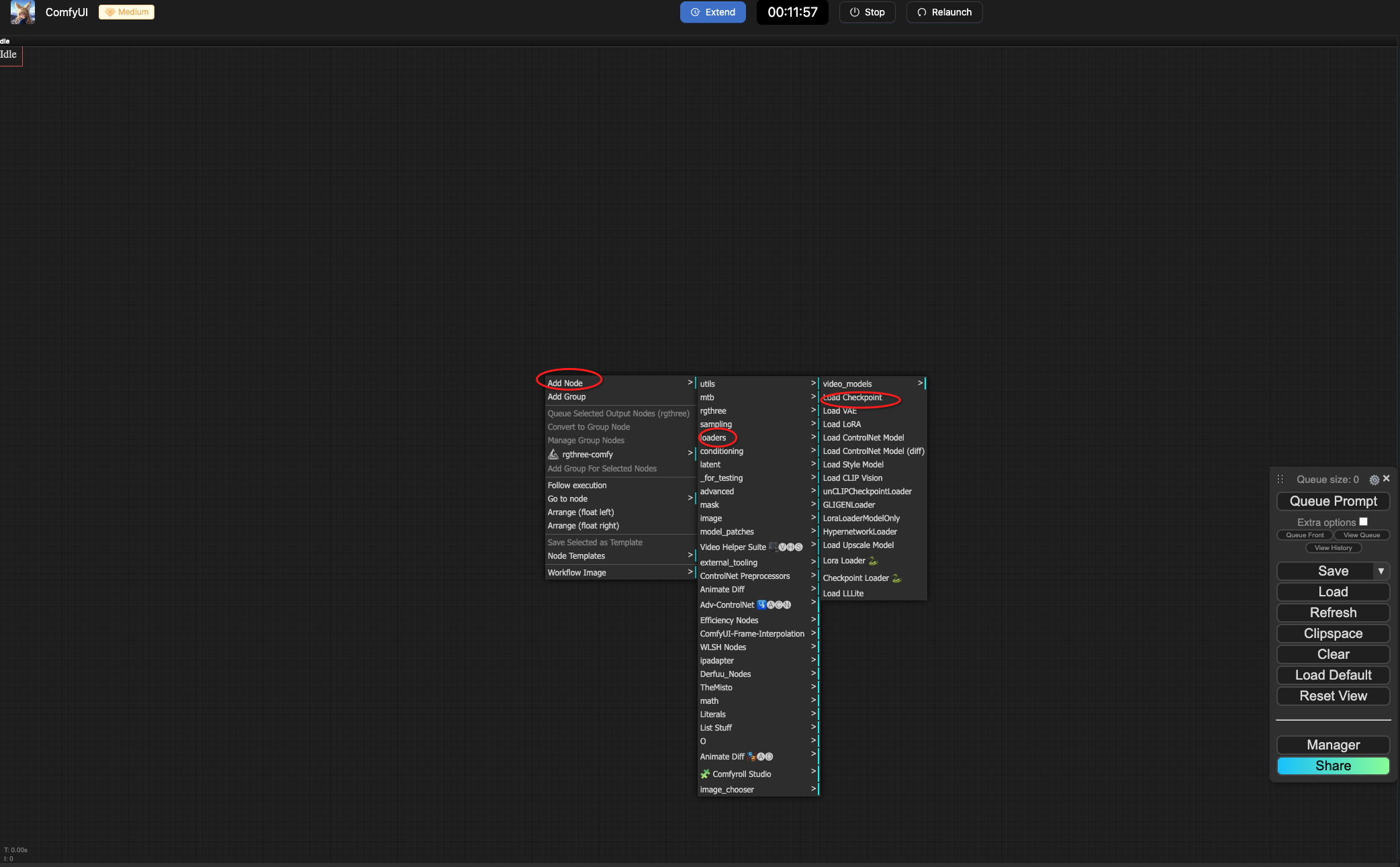Click the green Share button
The width and height of the screenshot is (1400, 867).
click(x=1333, y=766)
